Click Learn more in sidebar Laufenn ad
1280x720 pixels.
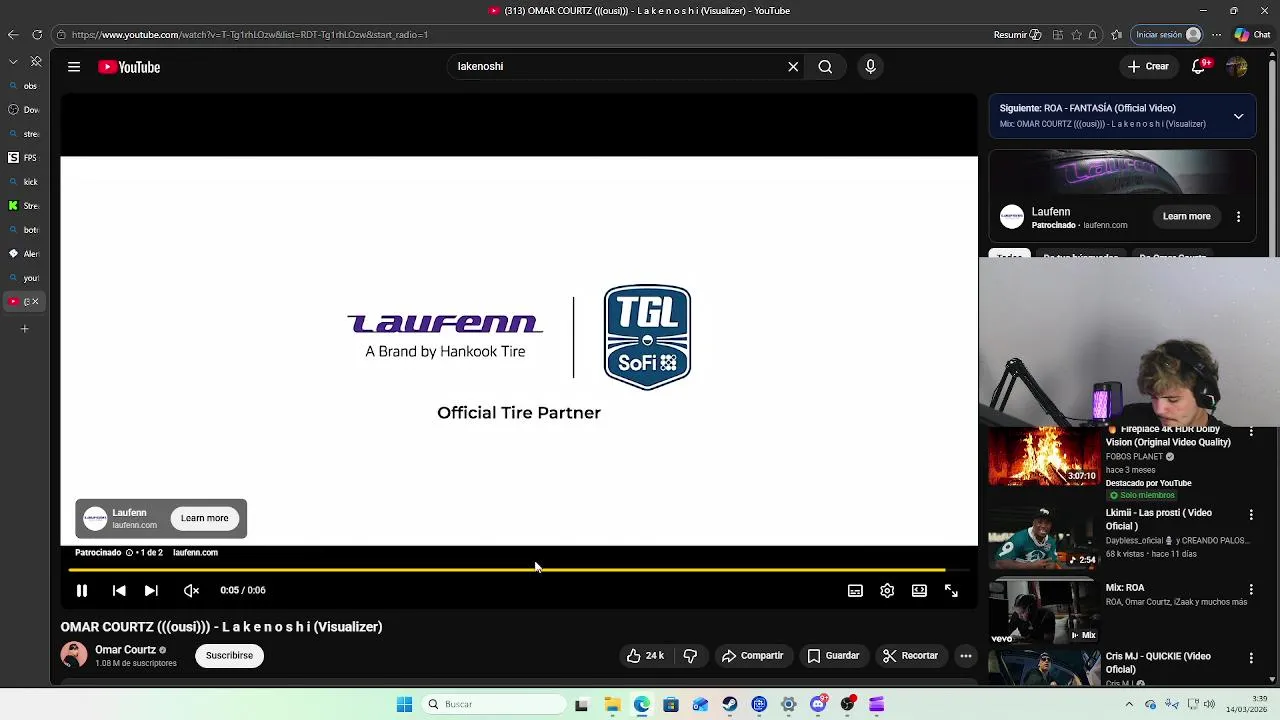pos(1186,216)
